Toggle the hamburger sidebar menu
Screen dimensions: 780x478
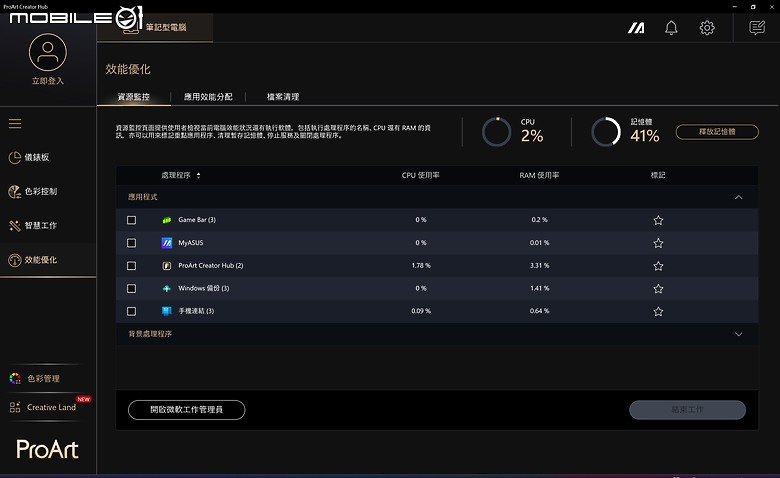pyautogui.click(x=15, y=123)
